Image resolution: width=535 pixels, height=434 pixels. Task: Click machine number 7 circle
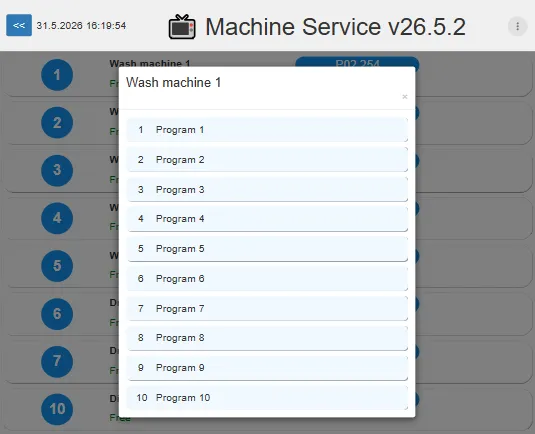tap(57, 361)
